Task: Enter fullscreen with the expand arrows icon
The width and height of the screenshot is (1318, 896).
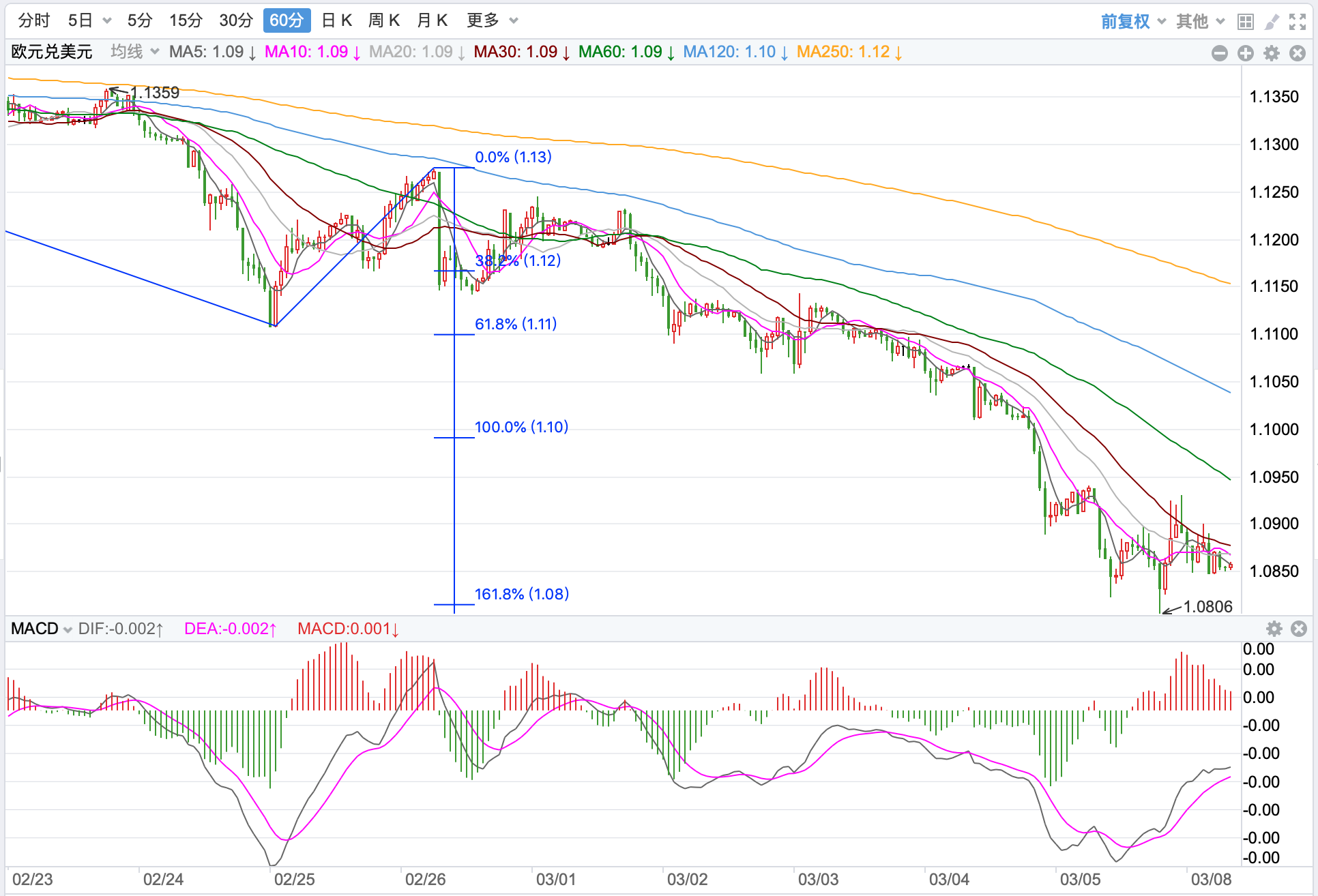Action: click(1297, 22)
